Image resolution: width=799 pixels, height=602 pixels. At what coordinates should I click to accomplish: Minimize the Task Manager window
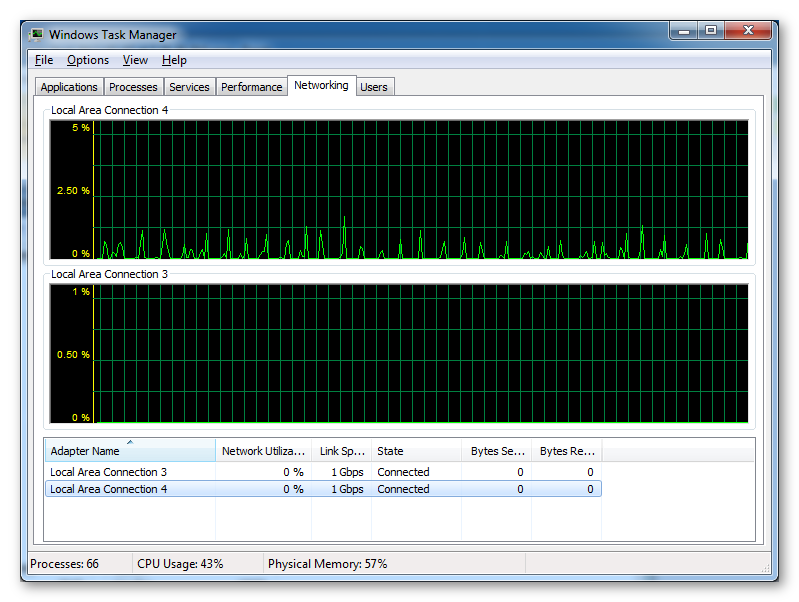point(684,31)
